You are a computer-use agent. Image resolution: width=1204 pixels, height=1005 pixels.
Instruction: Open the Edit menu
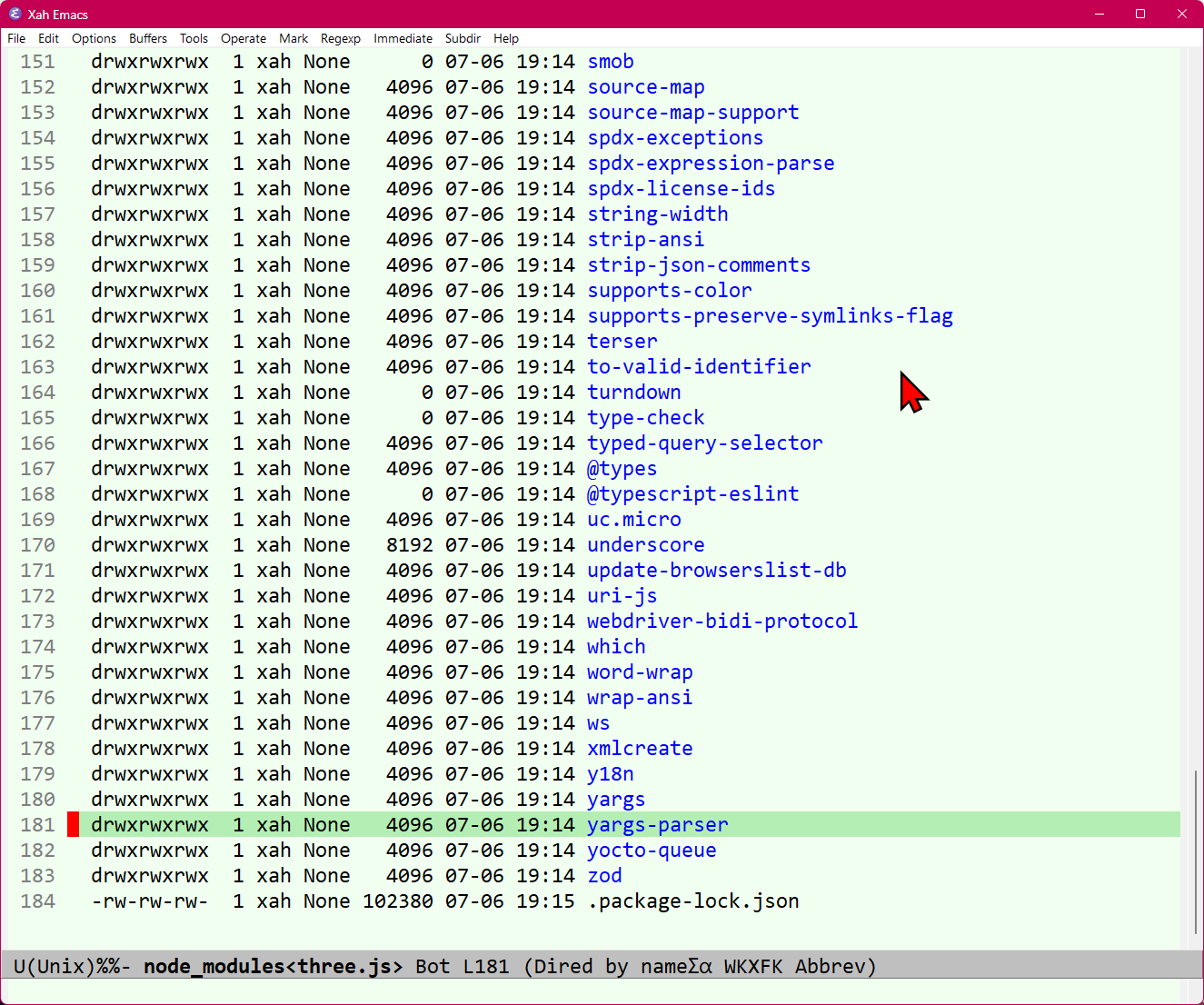48,38
